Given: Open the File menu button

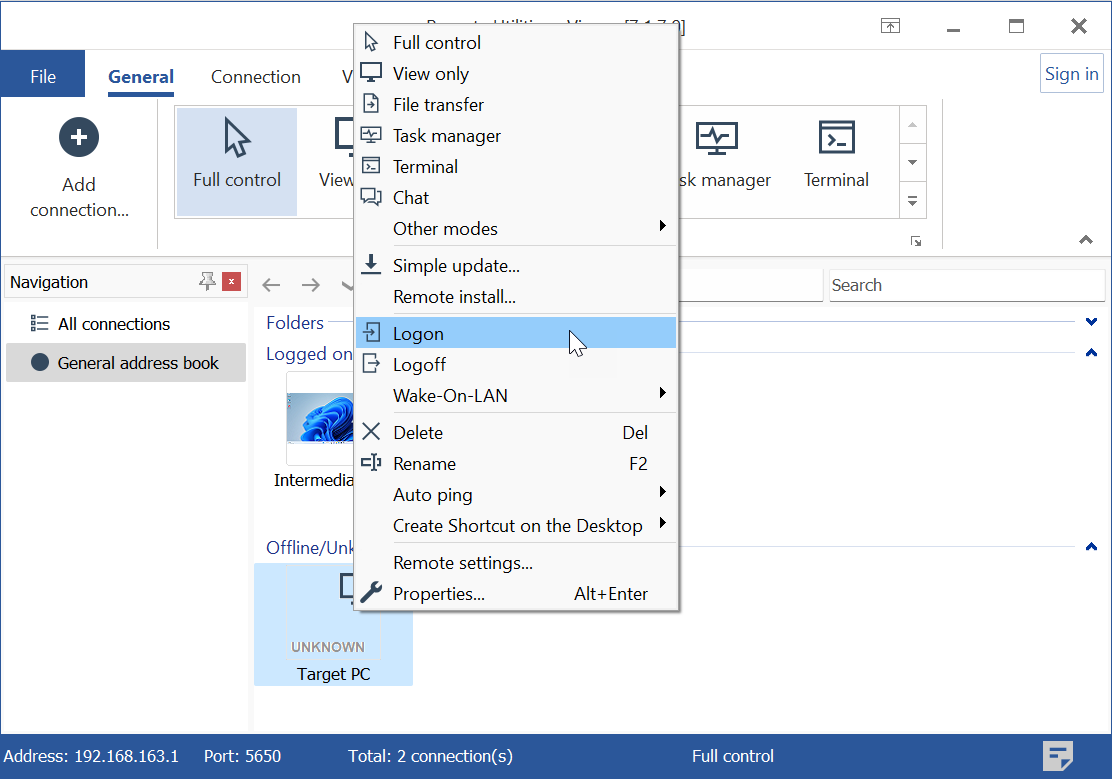Looking at the screenshot, I should tap(43, 77).
